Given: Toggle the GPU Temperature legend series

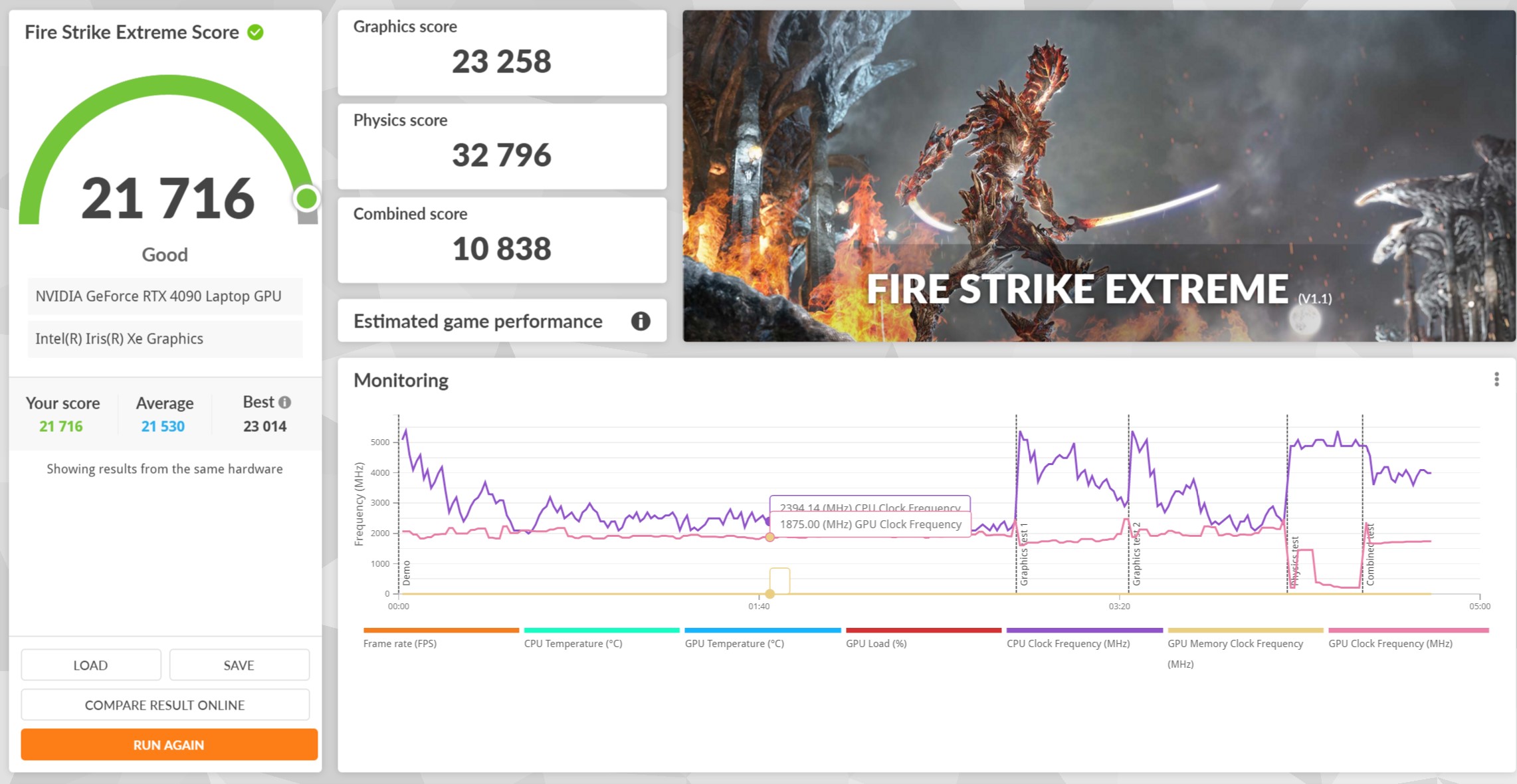Looking at the screenshot, I should click(734, 643).
